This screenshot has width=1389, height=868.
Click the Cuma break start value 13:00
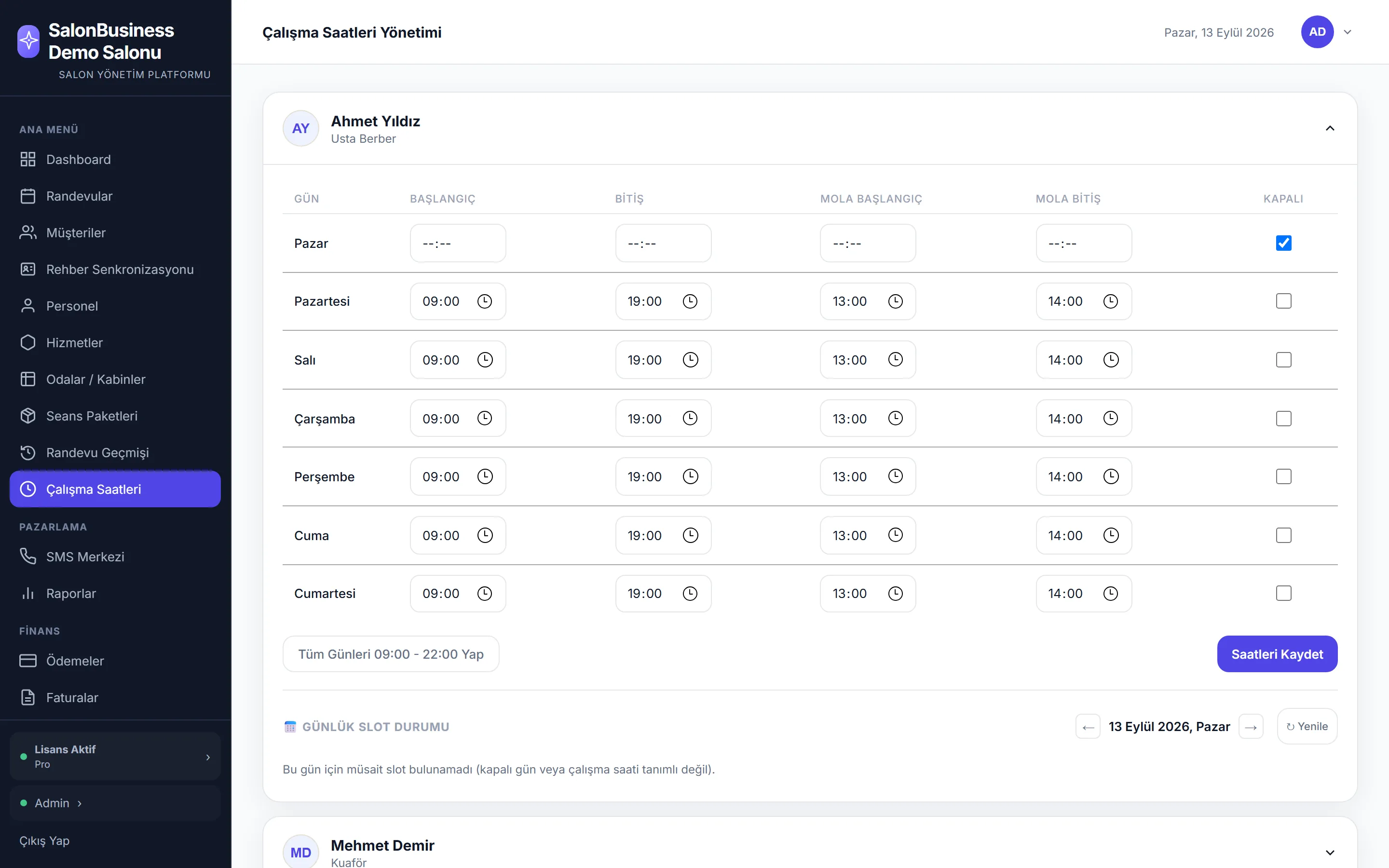849,536
